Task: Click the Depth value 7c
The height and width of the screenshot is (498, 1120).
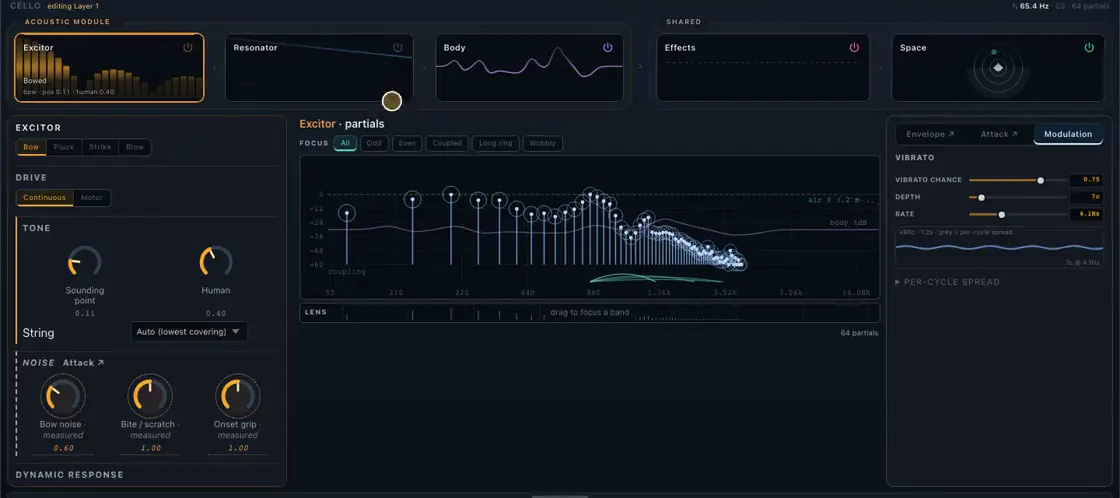Action: click(1086, 197)
